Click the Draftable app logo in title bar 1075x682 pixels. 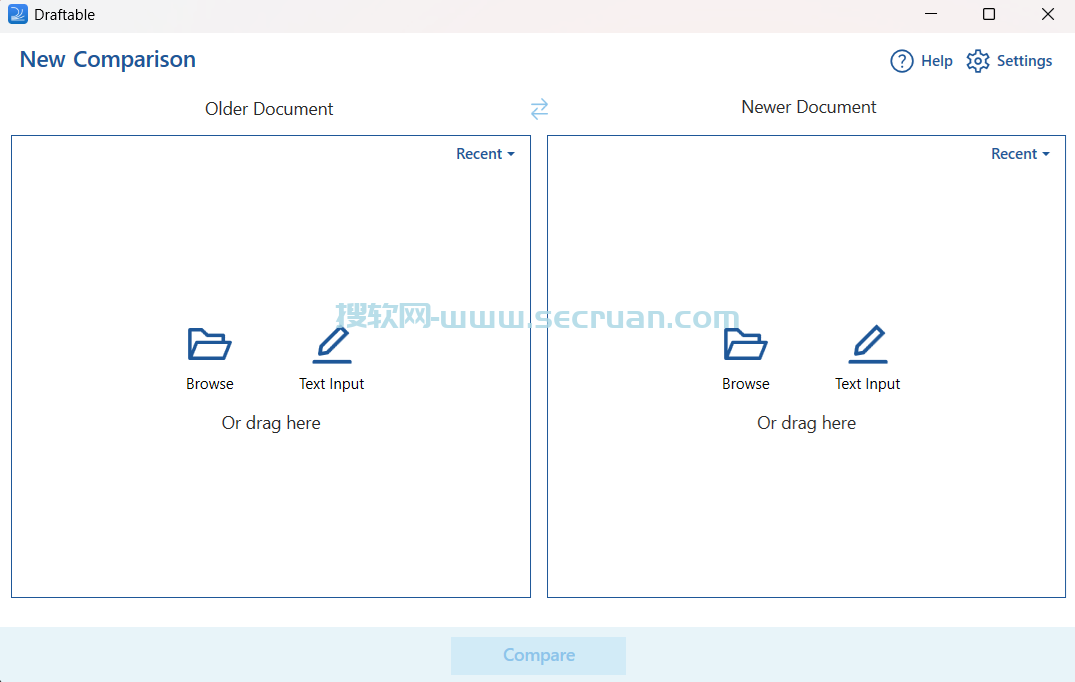pos(17,14)
